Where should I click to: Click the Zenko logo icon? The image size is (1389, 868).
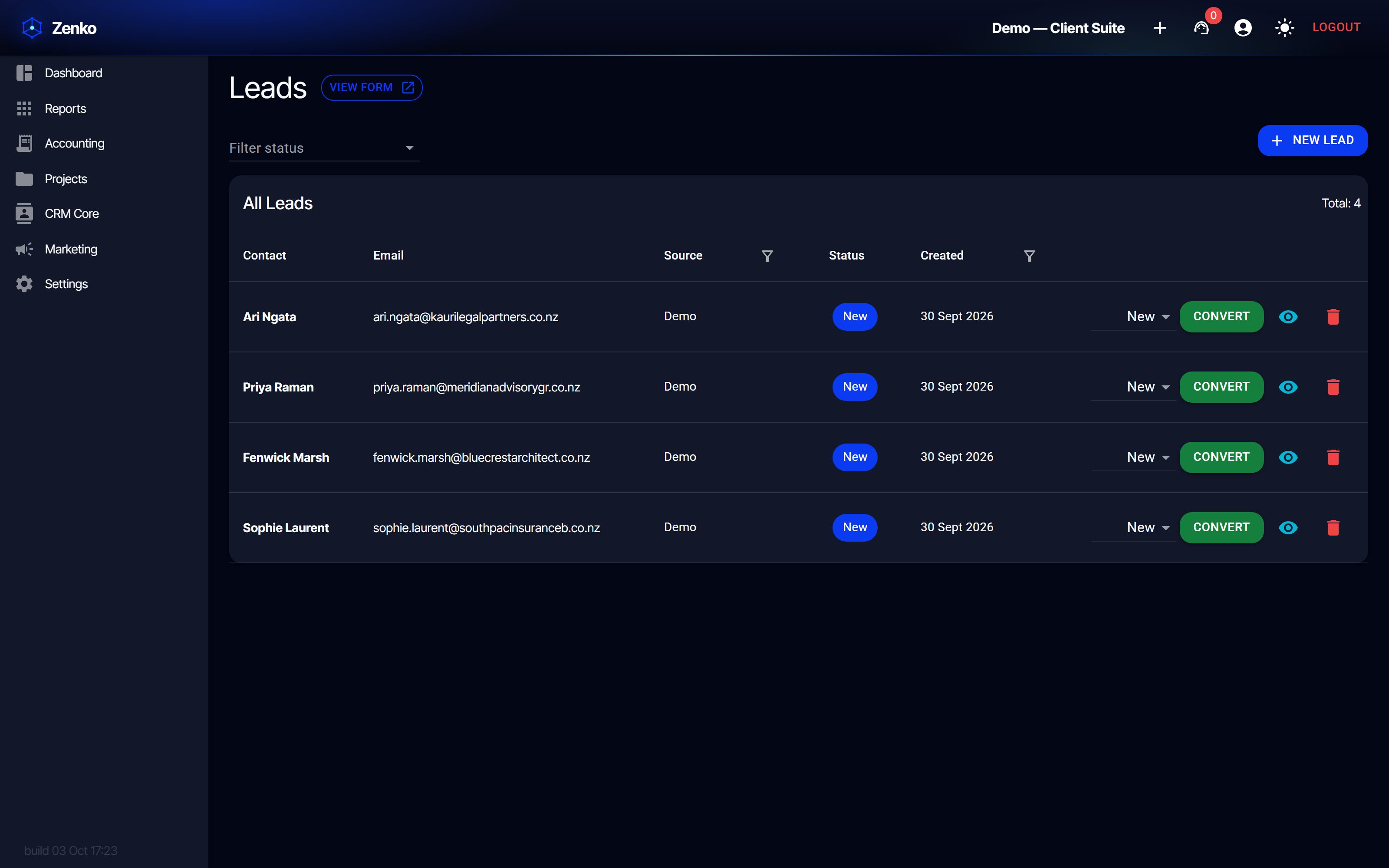32,27
